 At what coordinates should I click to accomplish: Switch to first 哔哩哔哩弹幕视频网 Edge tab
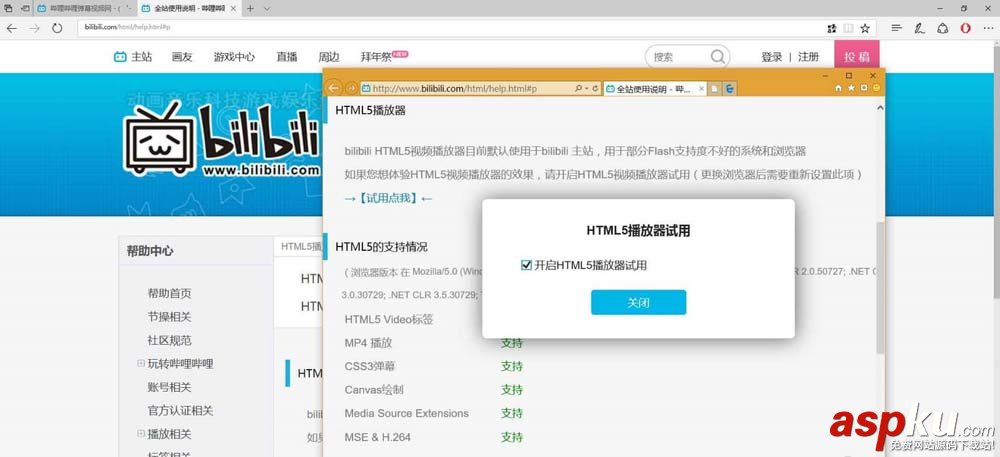click(x=85, y=9)
